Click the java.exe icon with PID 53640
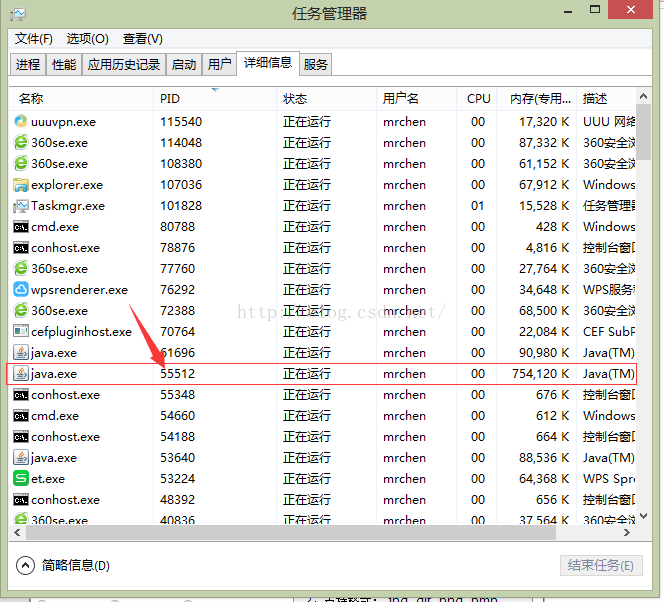Image resolution: width=664 pixels, height=602 pixels. (x=21, y=458)
